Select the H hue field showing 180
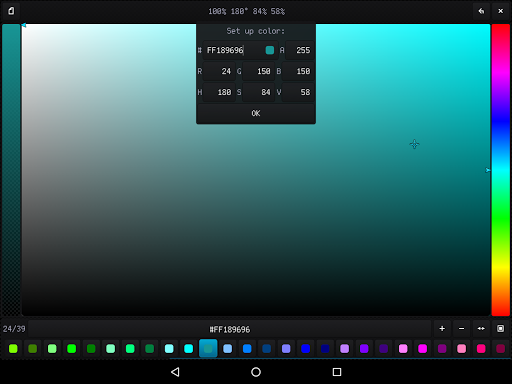This screenshot has width=512, height=384. pos(219,92)
